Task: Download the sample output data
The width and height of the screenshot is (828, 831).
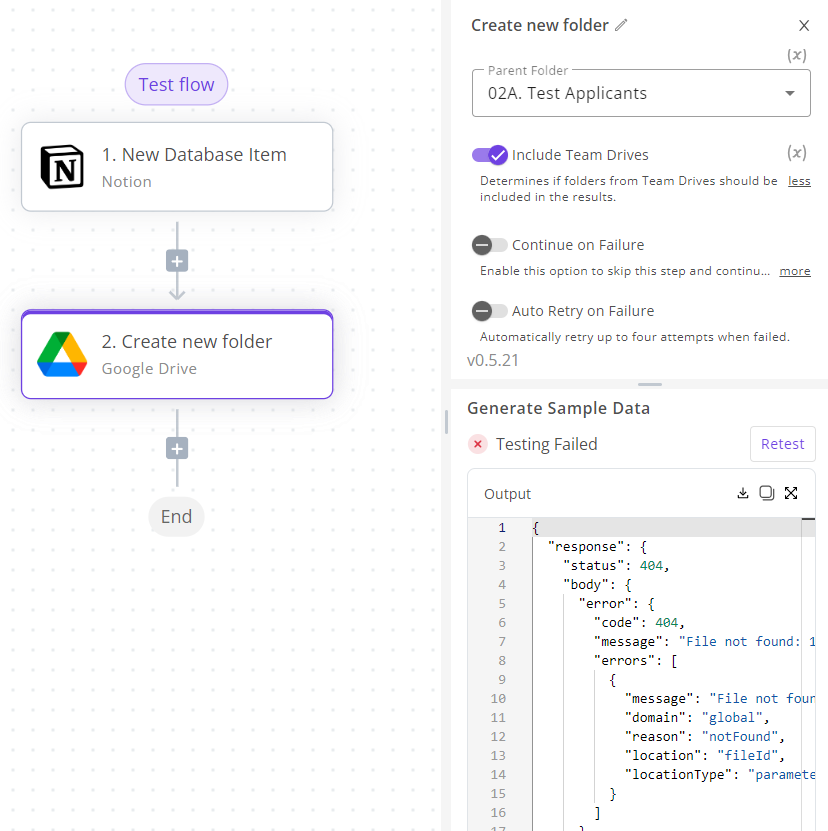Action: [743, 493]
